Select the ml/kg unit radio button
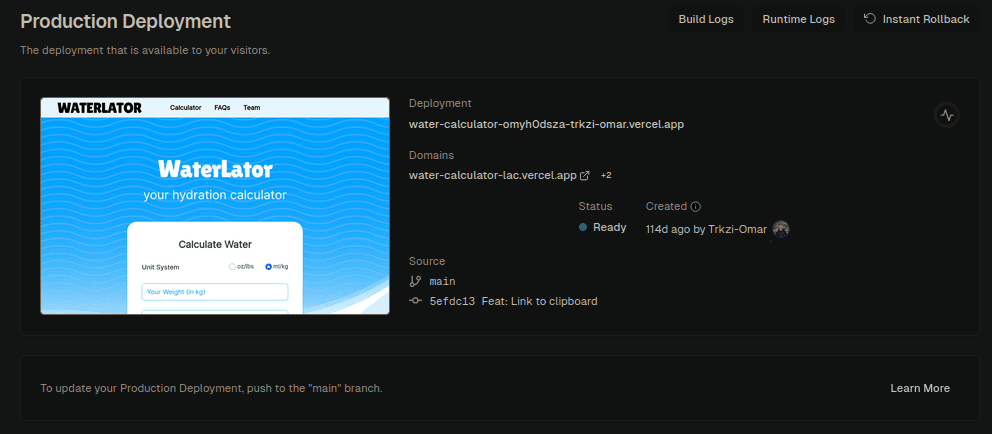This screenshot has height=434, width=992. coord(268,267)
